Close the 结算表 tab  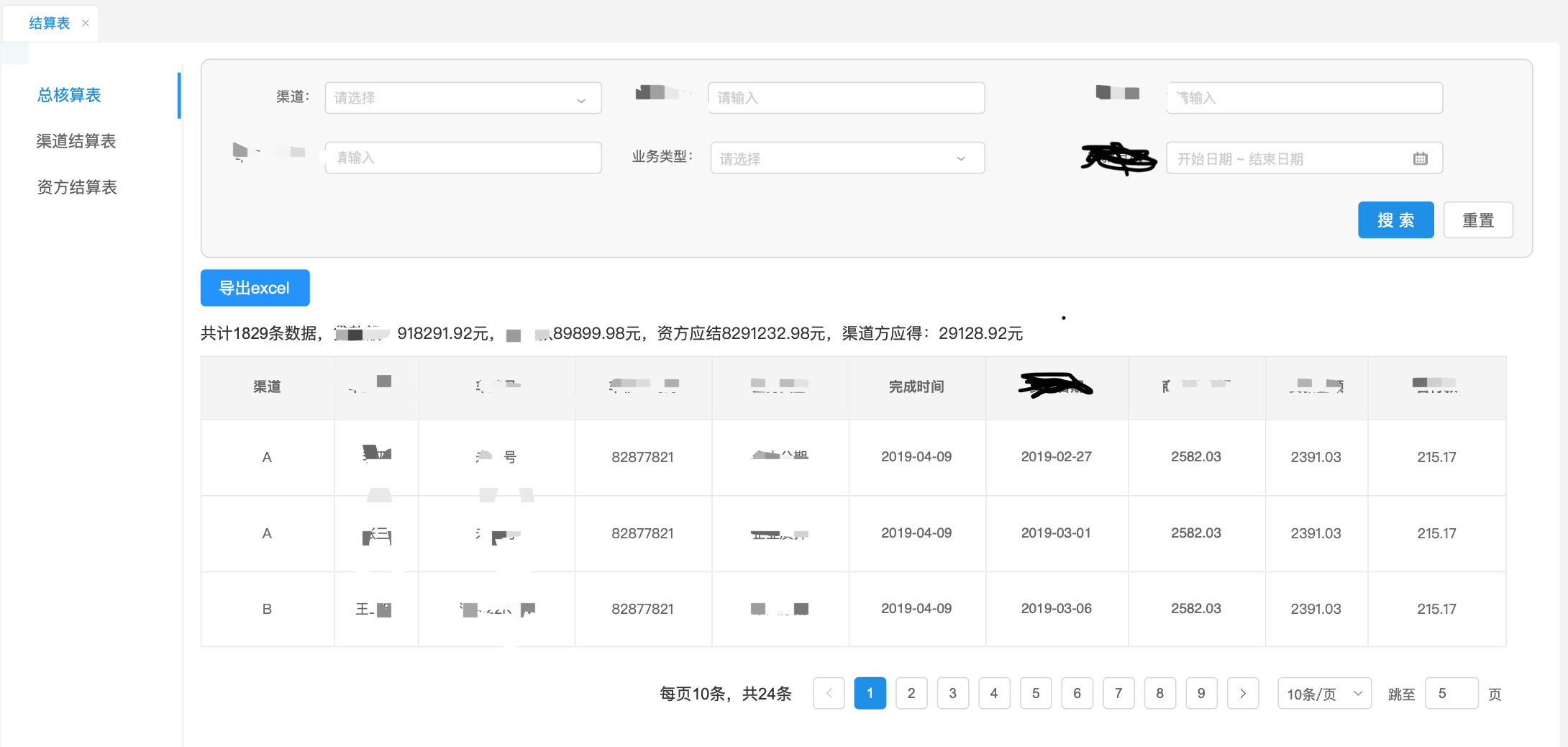[x=85, y=22]
